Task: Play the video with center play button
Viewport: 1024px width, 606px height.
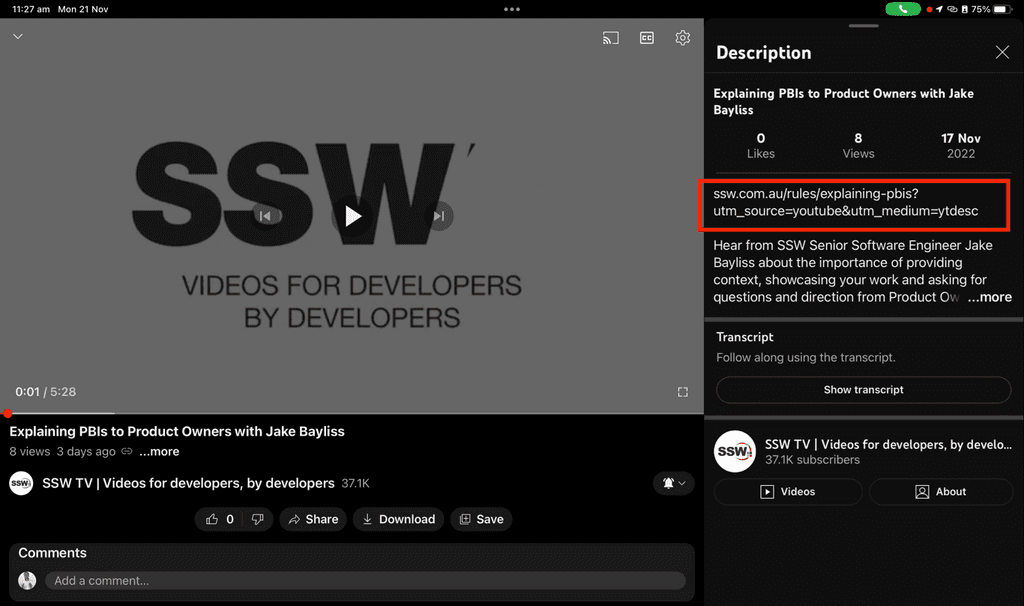Action: (x=352, y=216)
